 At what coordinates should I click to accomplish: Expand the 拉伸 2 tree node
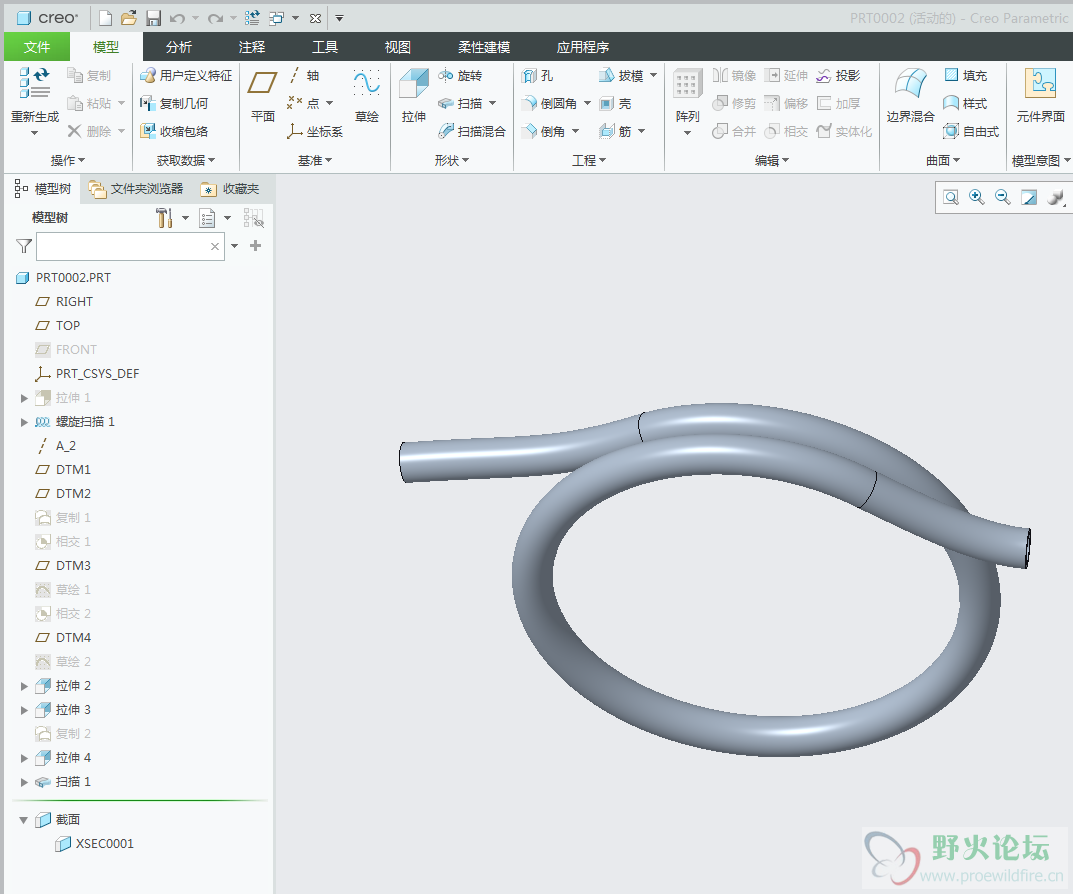point(24,686)
